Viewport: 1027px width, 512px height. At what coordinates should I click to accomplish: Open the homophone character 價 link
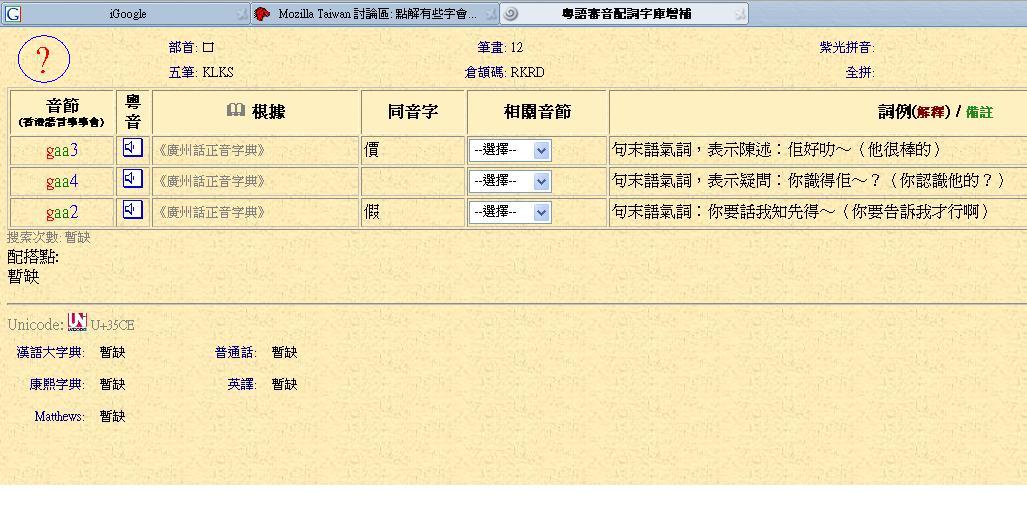[371, 151]
